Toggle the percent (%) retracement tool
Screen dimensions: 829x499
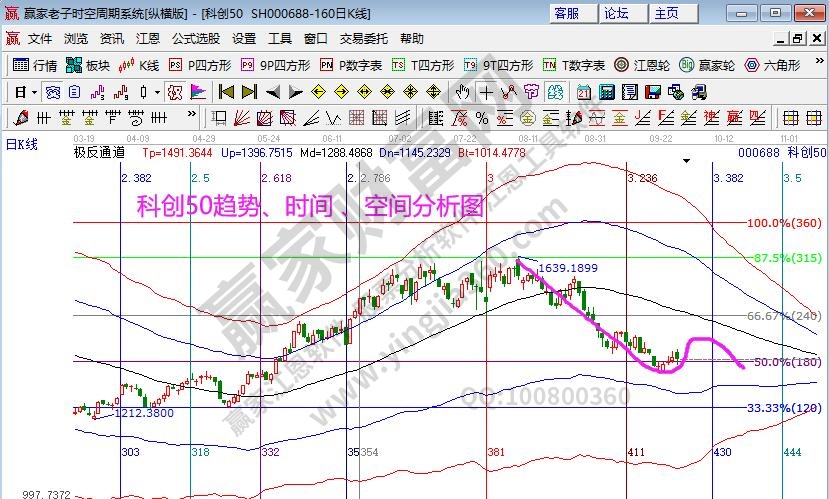482,118
